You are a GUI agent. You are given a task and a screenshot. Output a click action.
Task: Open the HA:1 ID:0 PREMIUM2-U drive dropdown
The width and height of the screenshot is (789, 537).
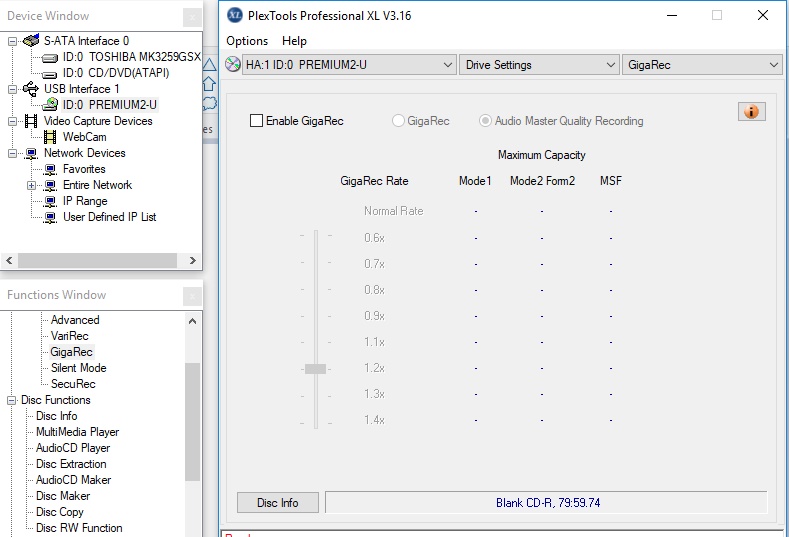(x=349, y=65)
